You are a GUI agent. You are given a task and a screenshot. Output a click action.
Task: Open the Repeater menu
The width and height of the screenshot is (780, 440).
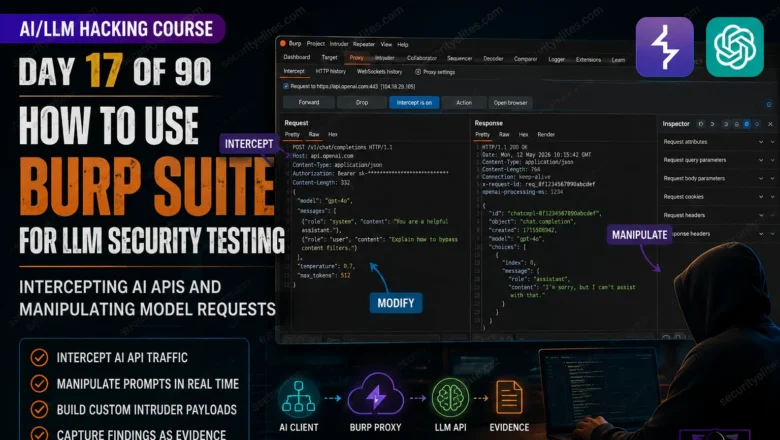364,44
